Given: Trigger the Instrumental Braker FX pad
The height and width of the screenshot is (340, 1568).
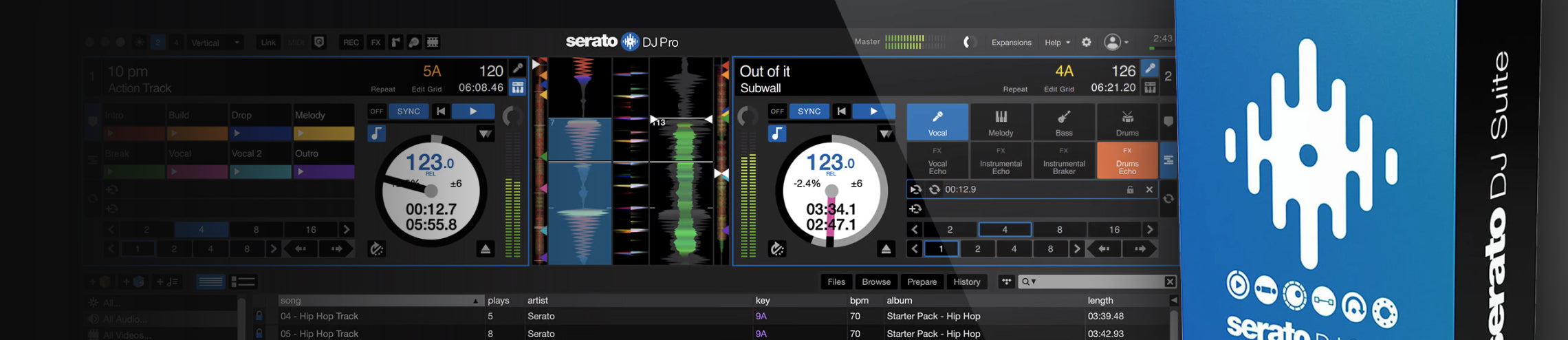Looking at the screenshot, I should tap(1064, 160).
